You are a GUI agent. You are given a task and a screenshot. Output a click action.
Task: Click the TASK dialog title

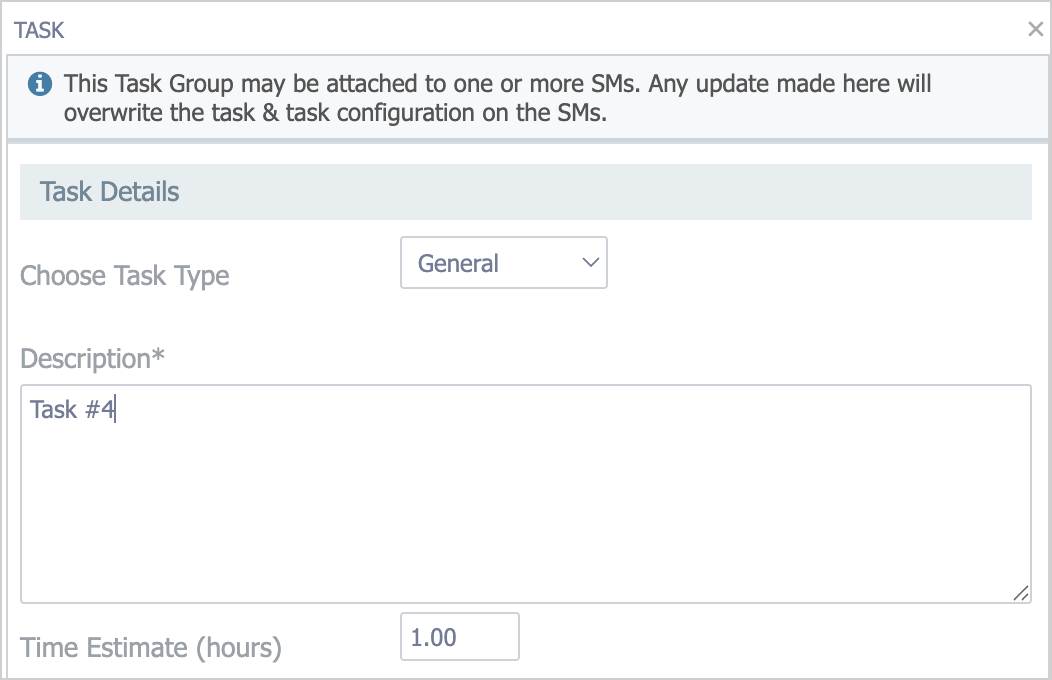(39, 30)
